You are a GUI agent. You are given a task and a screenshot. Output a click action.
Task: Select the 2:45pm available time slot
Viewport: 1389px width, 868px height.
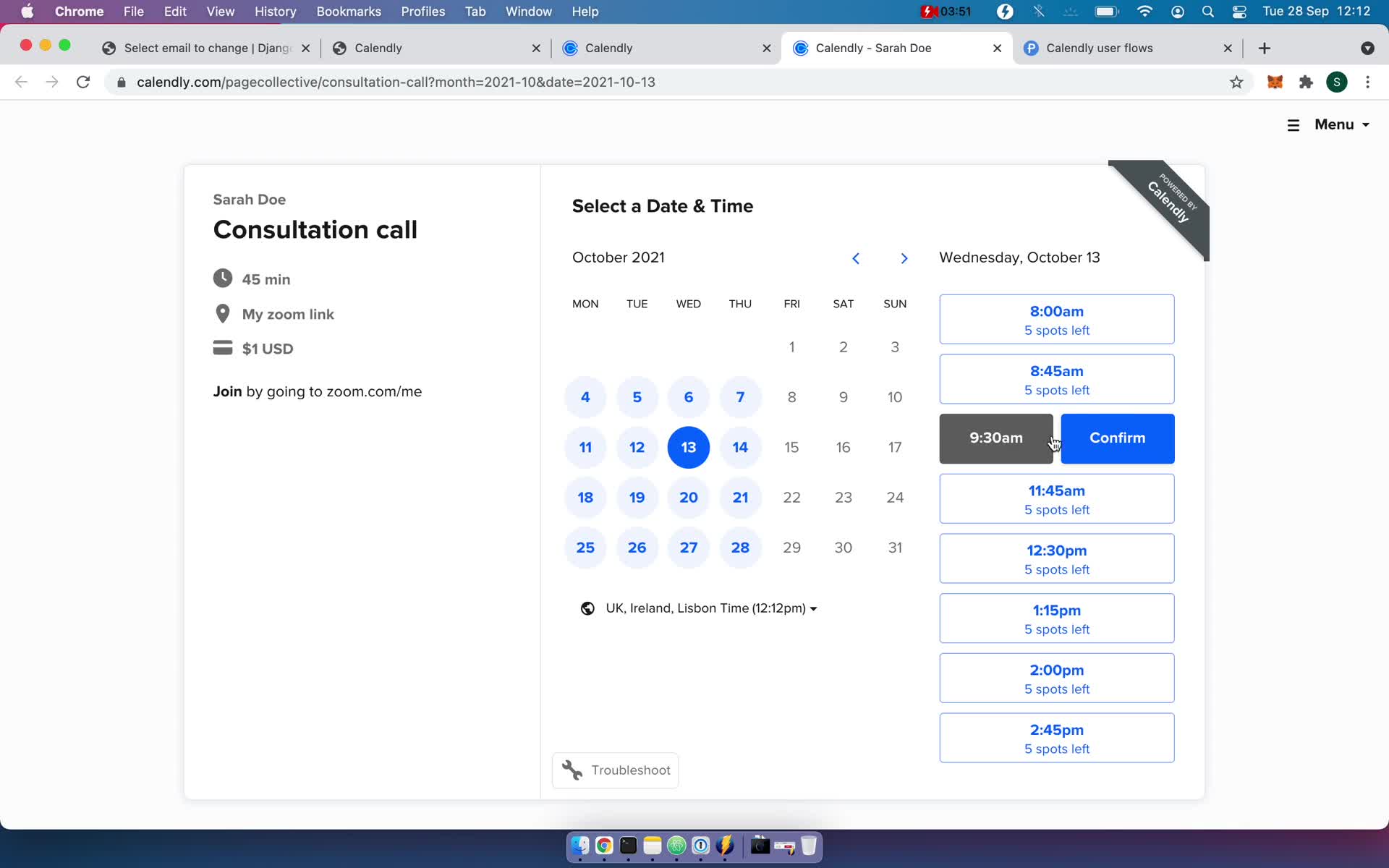coord(1057,737)
